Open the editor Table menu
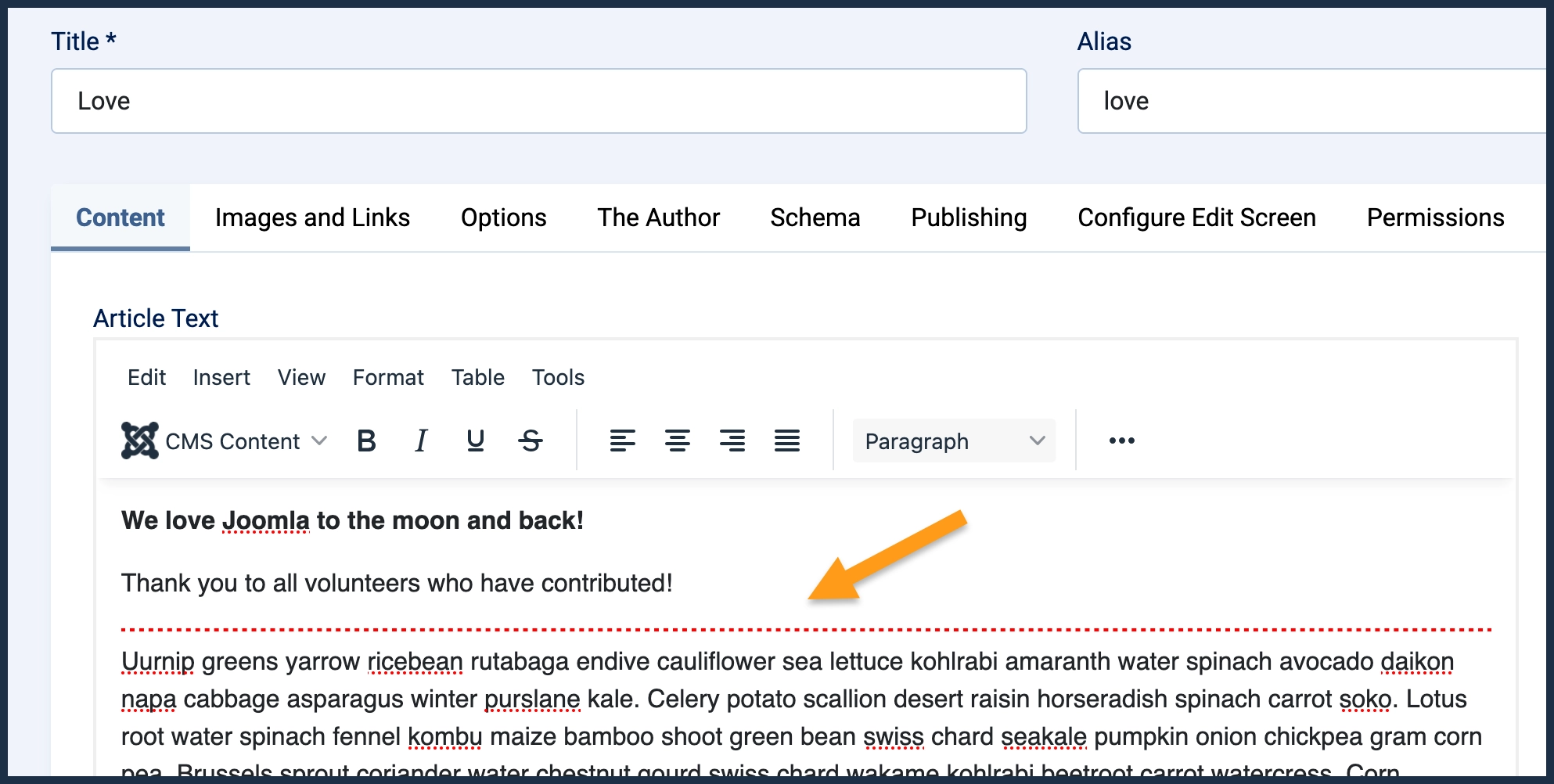1554x784 pixels. [x=478, y=378]
